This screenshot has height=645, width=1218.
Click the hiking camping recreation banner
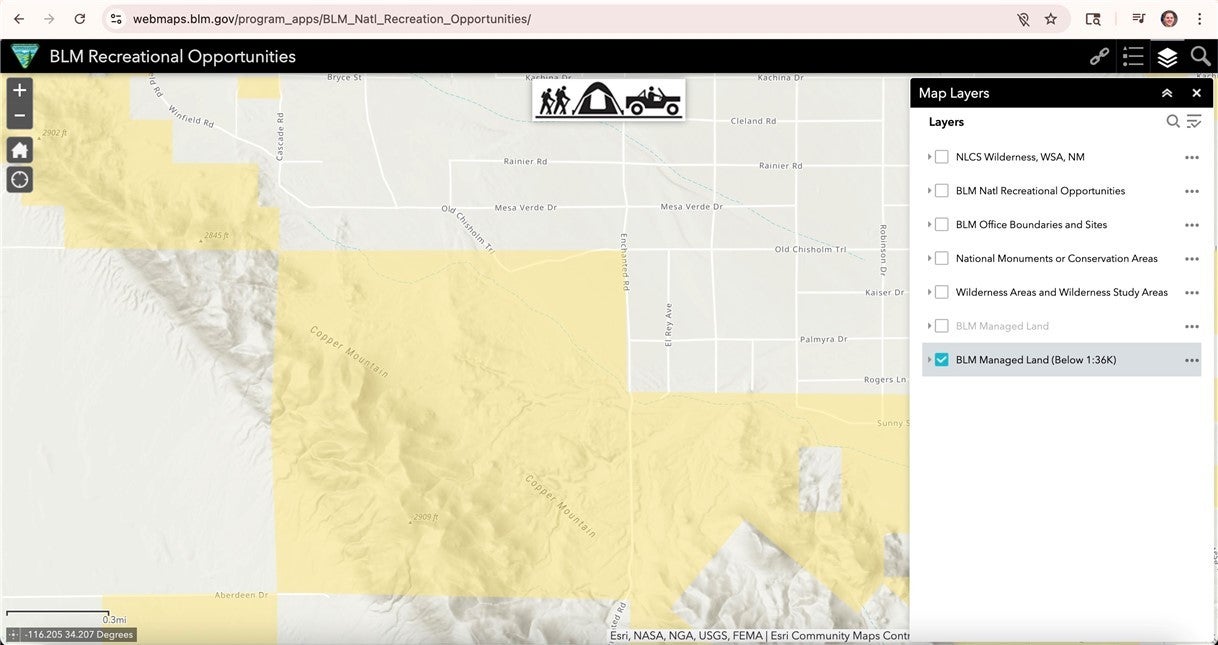point(609,100)
